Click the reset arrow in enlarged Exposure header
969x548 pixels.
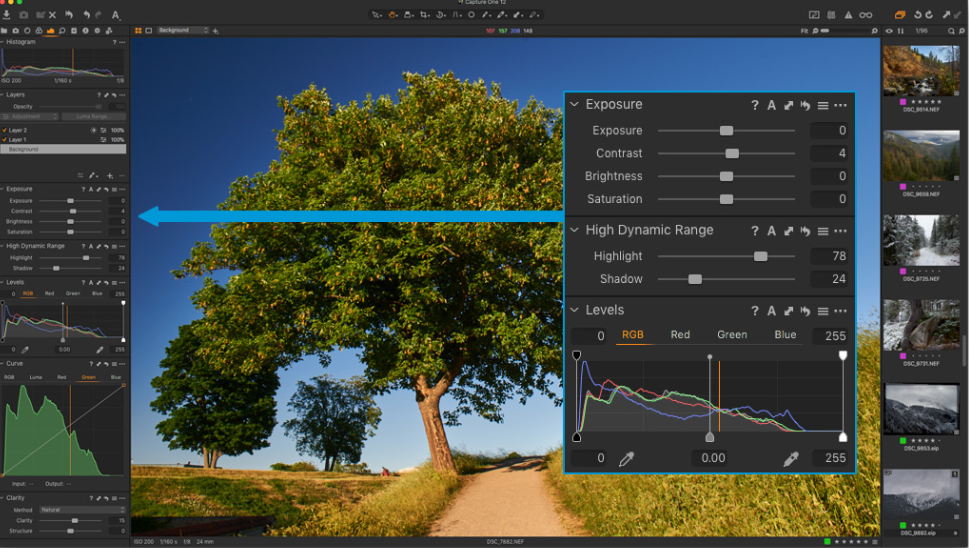click(x=805, y=105)
